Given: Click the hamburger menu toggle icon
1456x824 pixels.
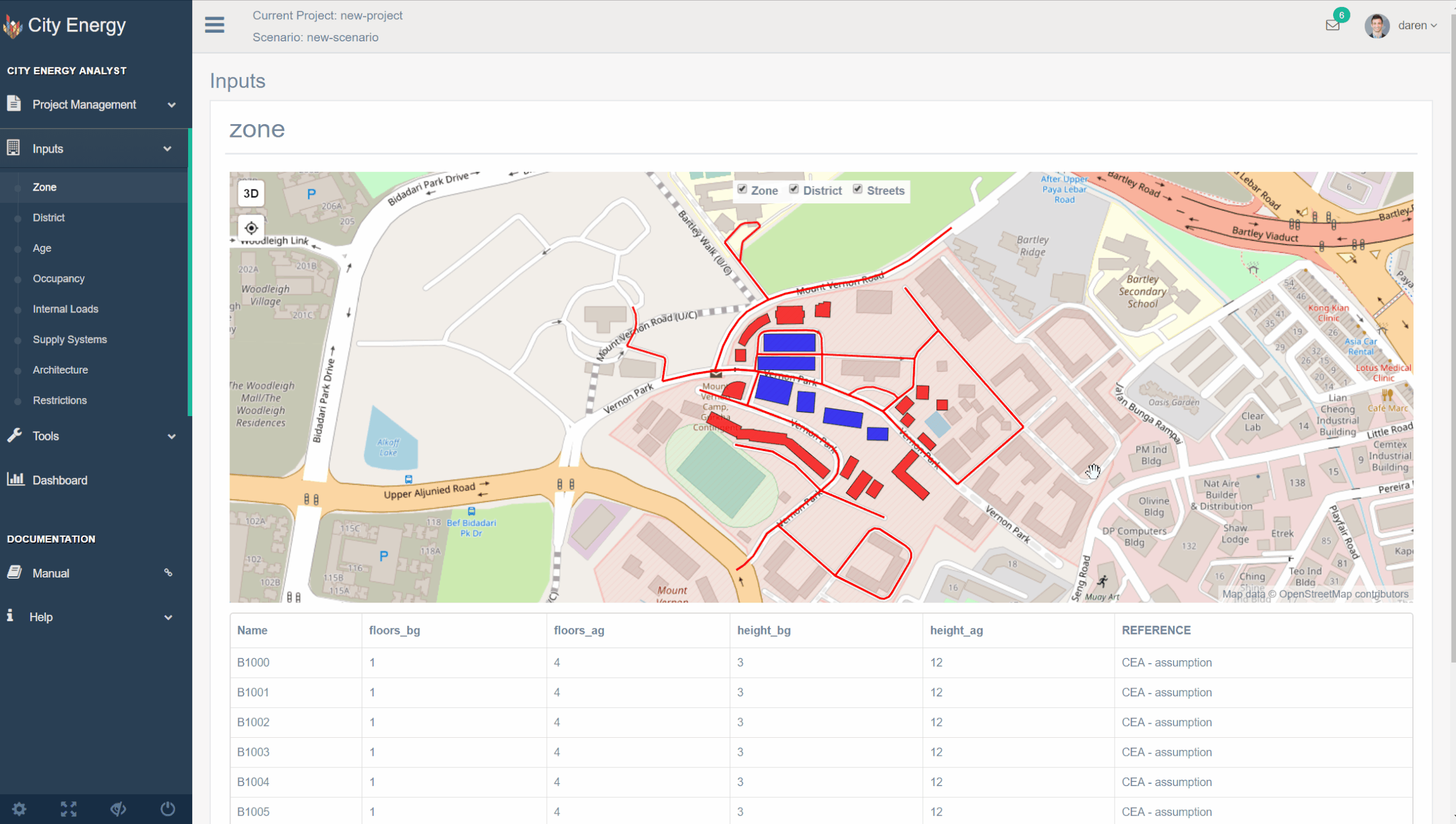Looking at the screenshot, I should 214,25.
